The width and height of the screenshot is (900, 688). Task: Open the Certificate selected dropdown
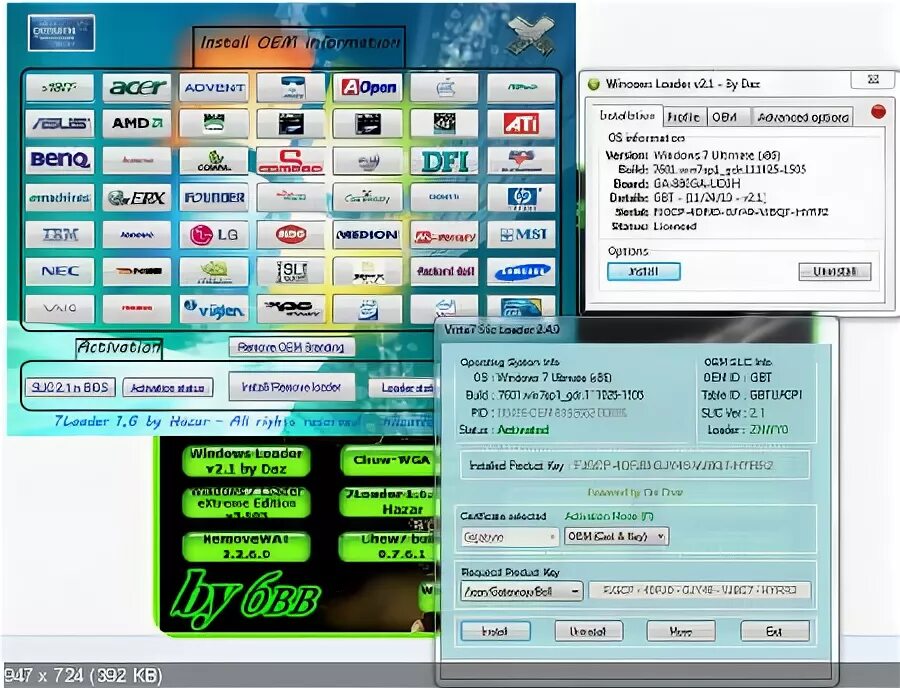pyautogui.click(x=510, y=537)
